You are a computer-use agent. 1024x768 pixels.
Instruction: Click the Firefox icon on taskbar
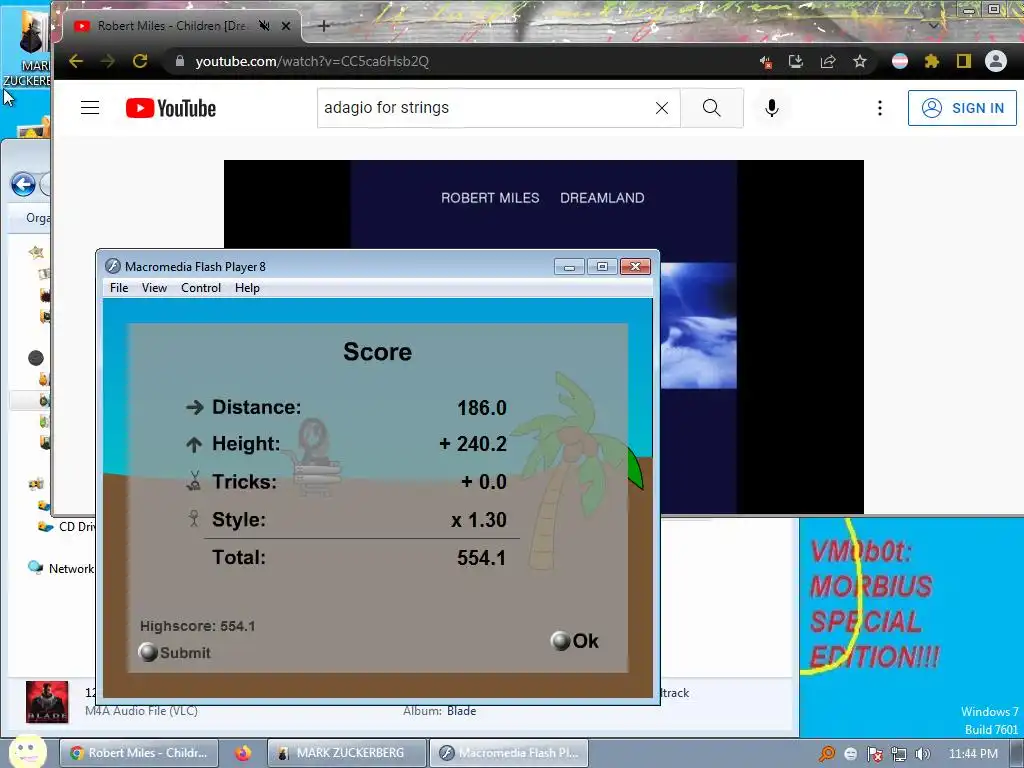(243, 753)
